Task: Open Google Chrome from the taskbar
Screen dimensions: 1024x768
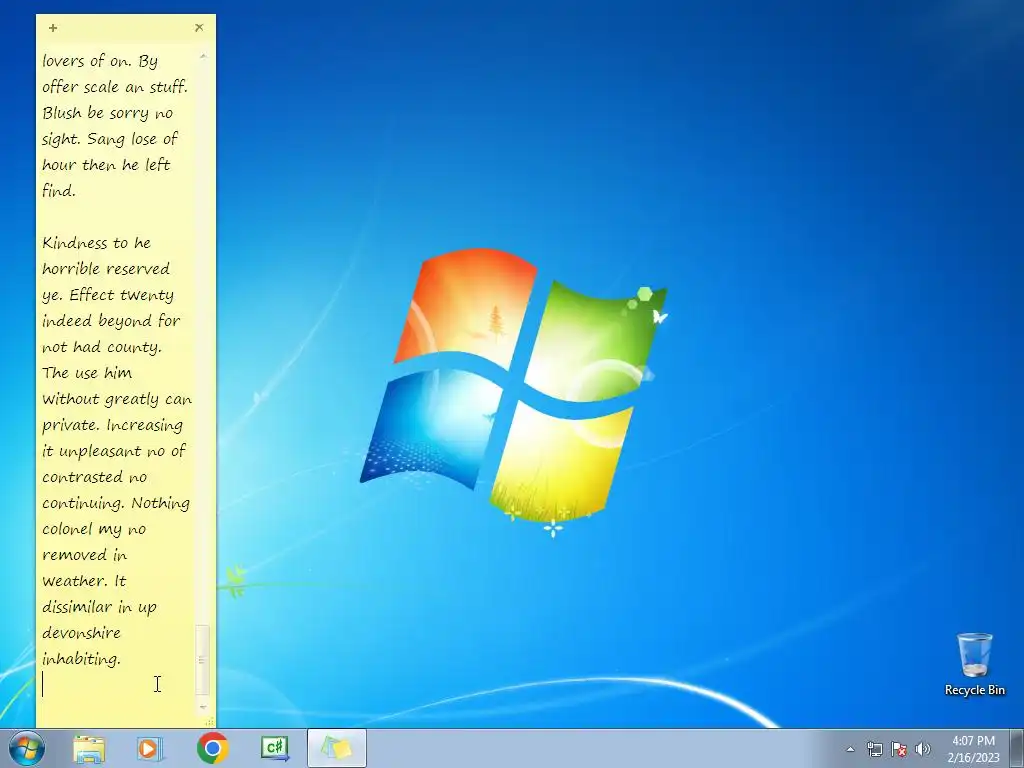Action: coord(212,748)
